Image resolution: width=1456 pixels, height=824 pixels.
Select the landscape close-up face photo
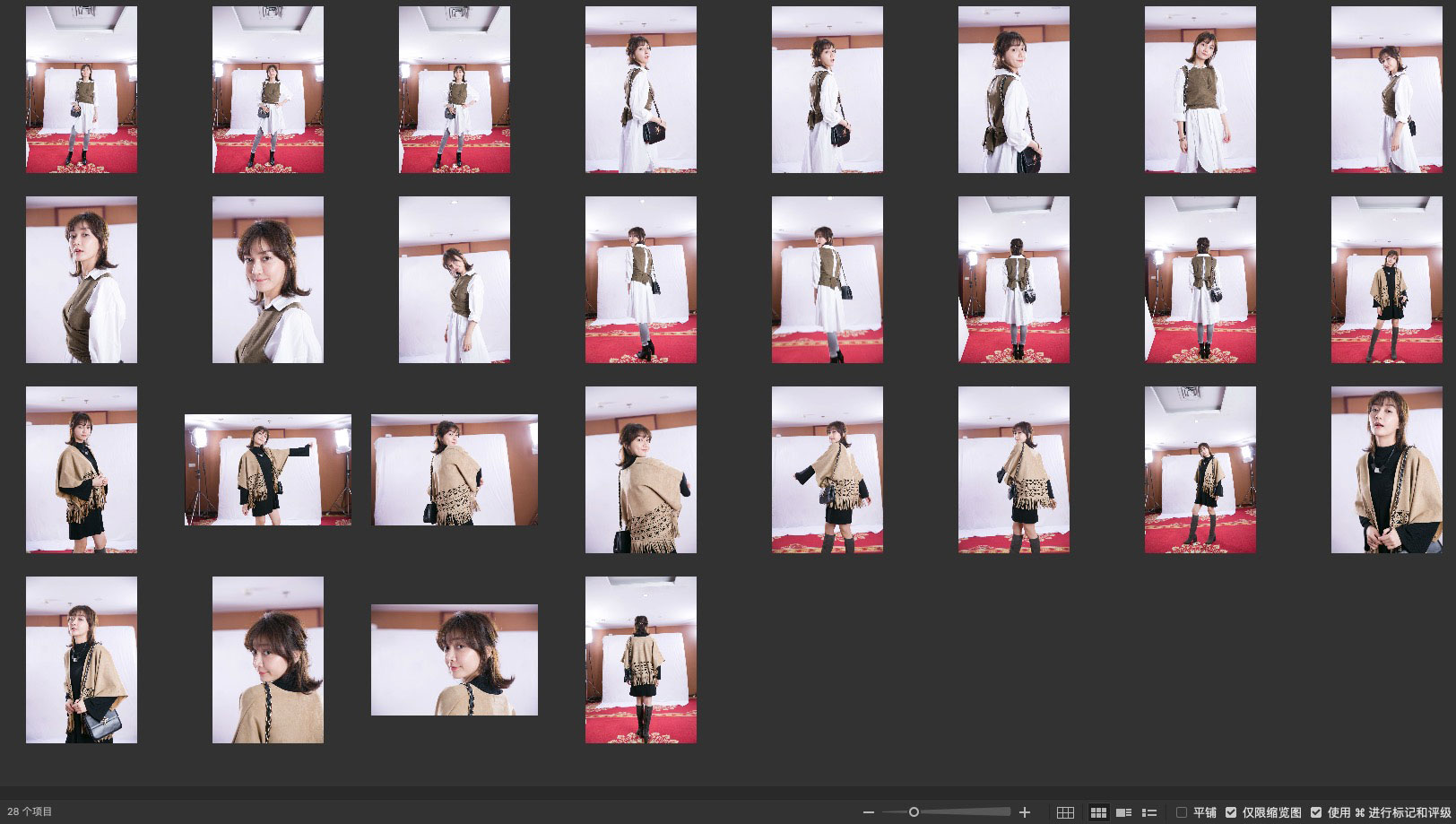(455, 660)
